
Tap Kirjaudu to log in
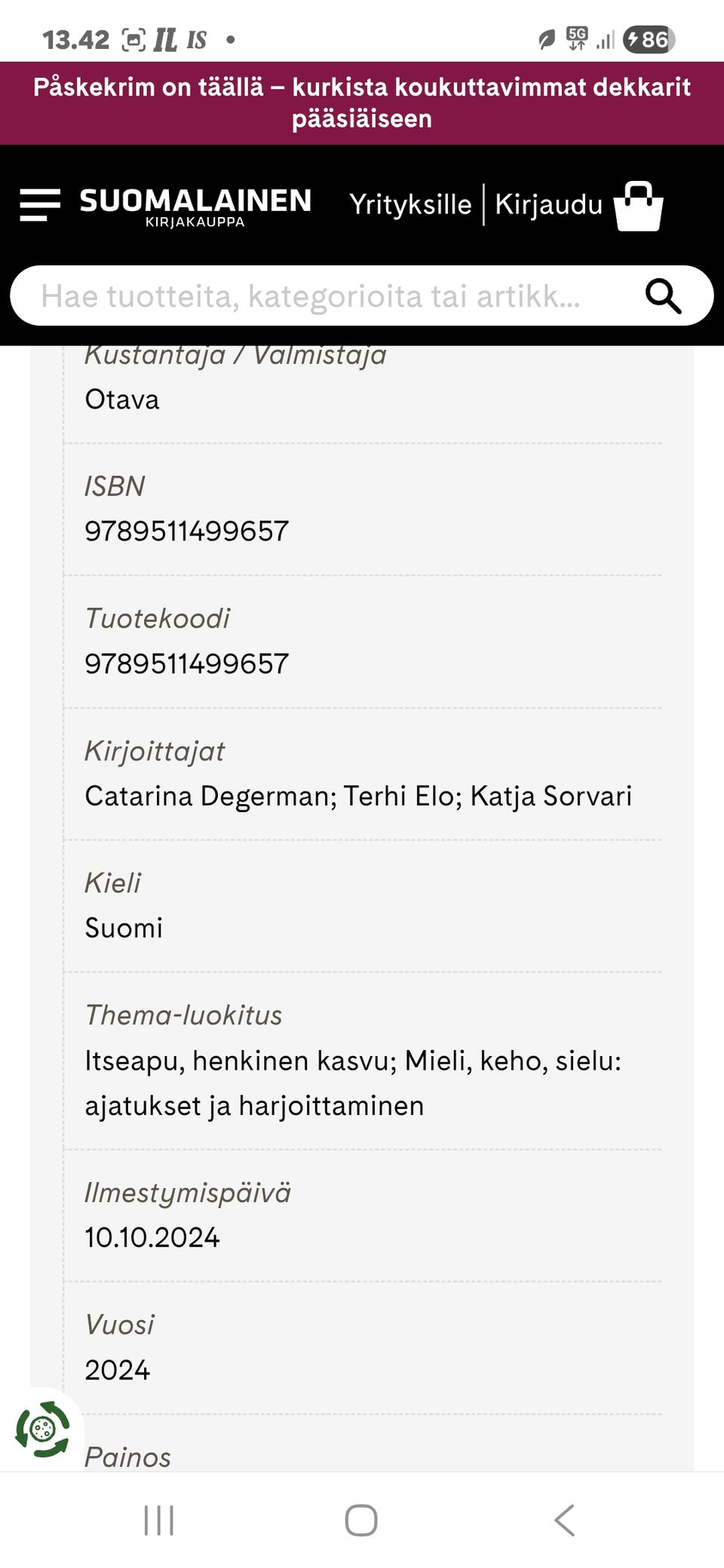click(x=548, y=204)
